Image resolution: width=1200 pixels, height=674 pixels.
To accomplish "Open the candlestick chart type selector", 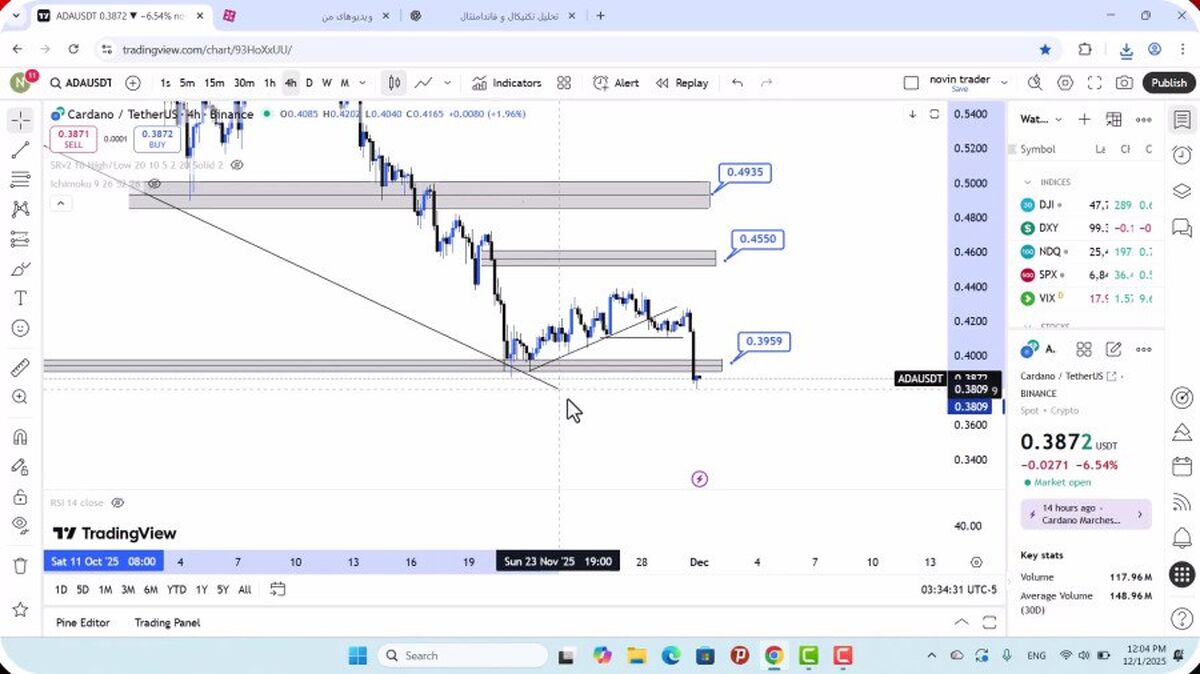I will coord(395,83).
